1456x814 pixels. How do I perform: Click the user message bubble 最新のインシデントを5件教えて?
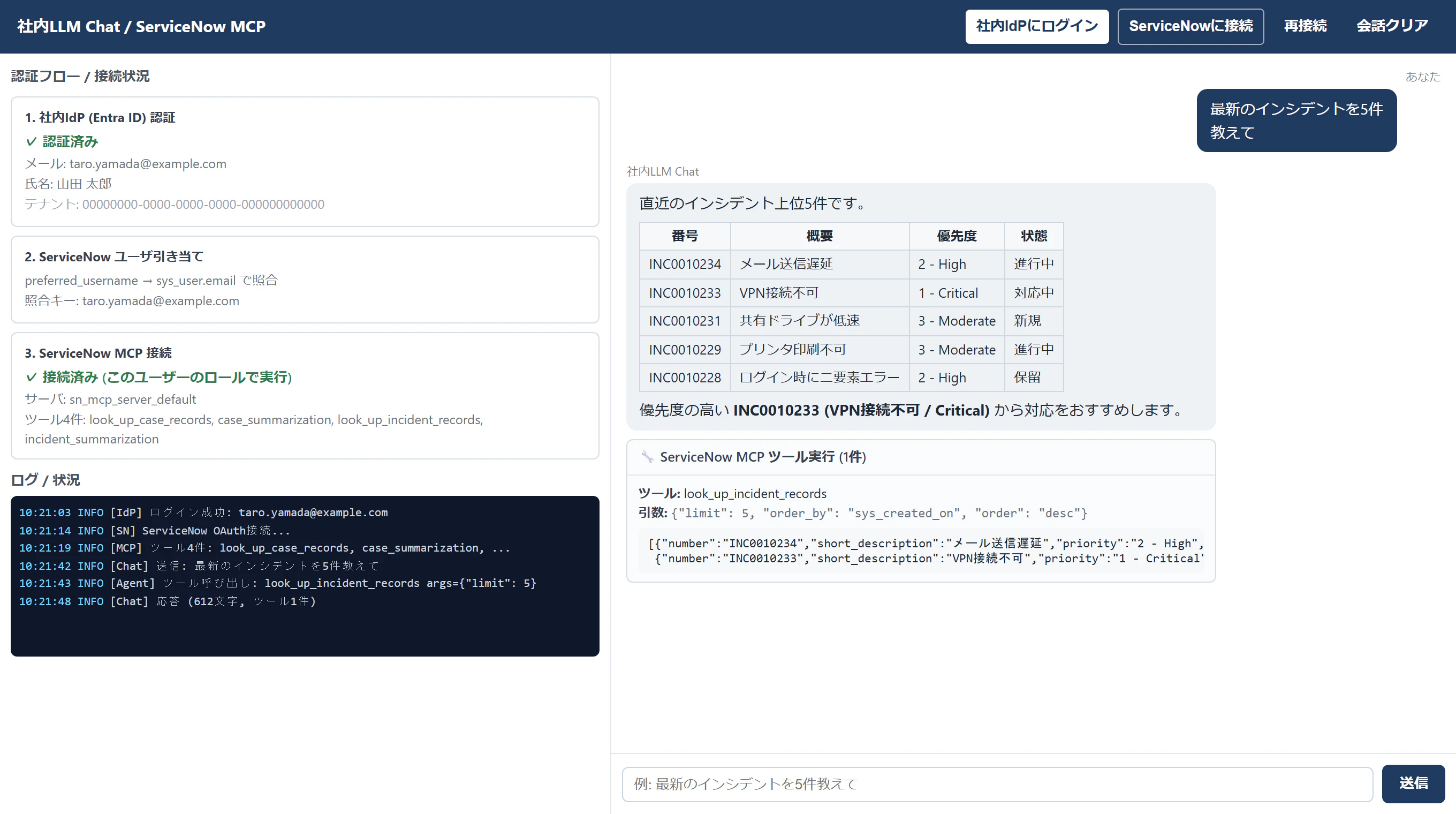pos(1296,120)
